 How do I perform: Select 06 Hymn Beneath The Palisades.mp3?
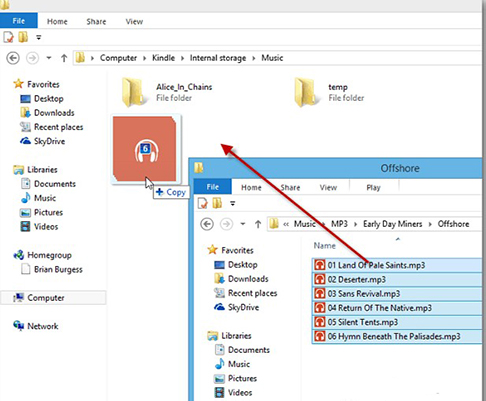[397, 336]
